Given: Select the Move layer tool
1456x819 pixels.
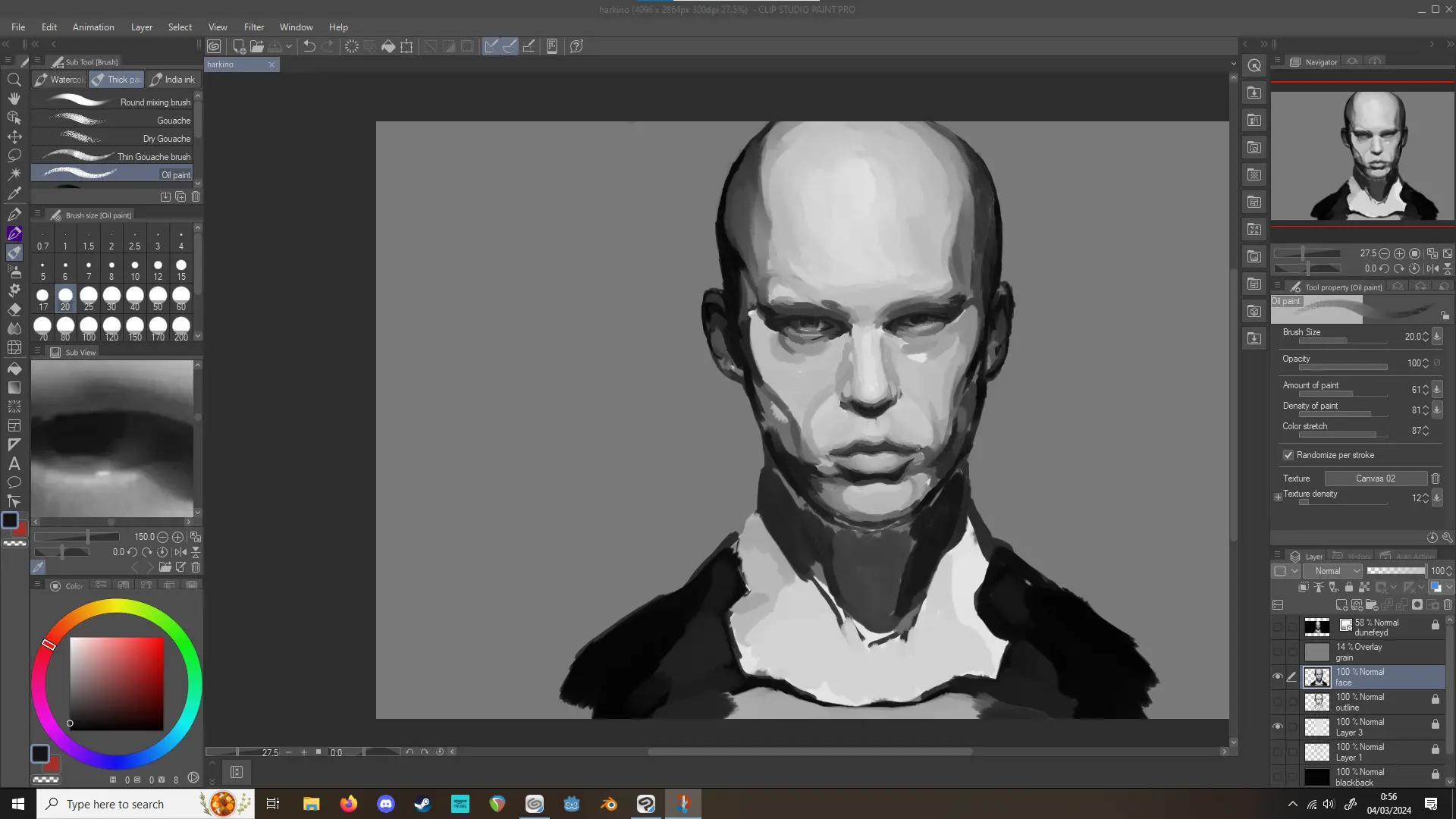Looking at the screenshot, I should (14, 136).
